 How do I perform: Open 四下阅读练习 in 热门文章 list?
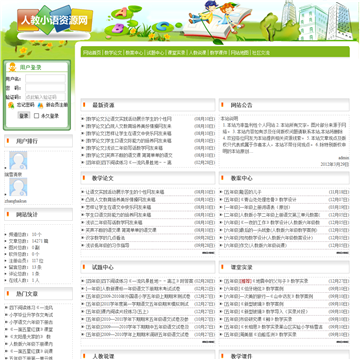tap(31, 307)
